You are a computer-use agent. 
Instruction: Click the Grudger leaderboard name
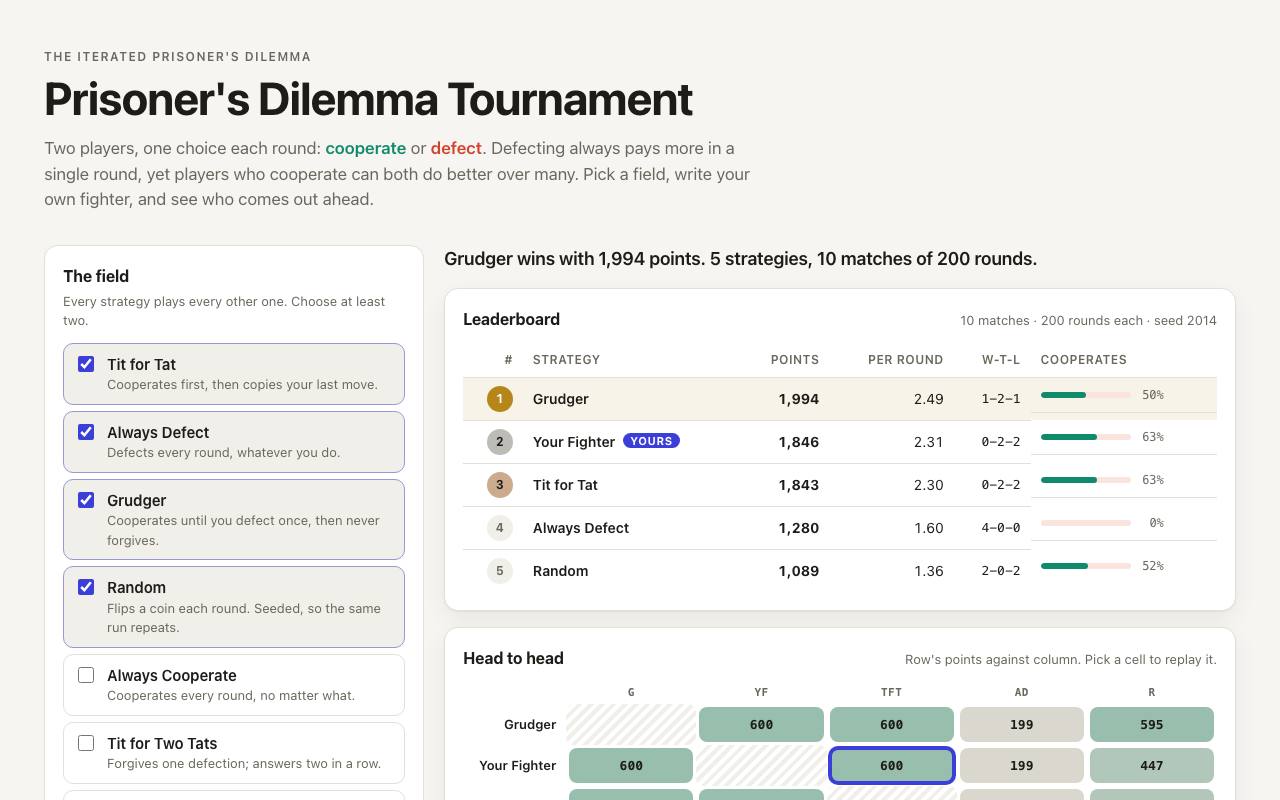click(x=560, y=399)
